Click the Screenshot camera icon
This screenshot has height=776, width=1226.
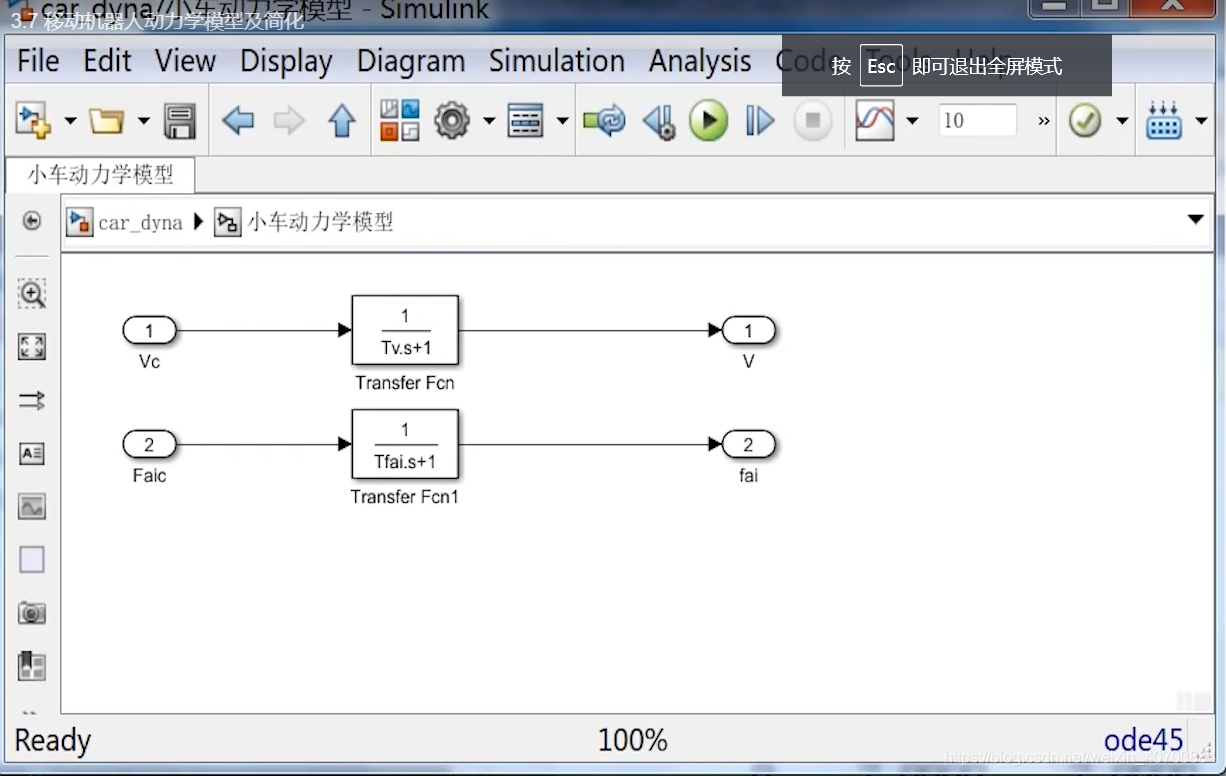point(32,613)
